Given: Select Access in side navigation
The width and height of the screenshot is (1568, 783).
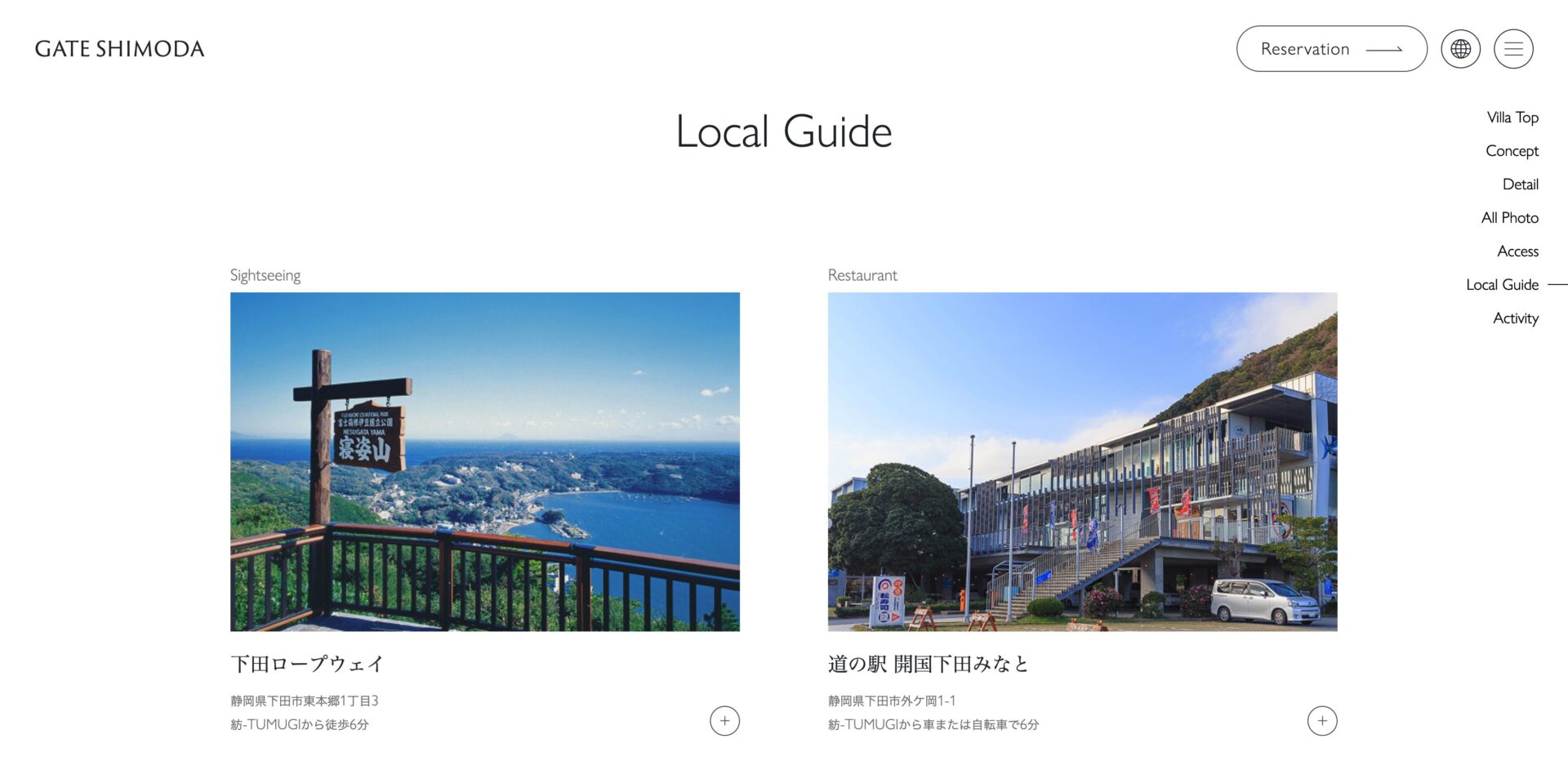Looking at the screenshot, I should [x=1517, y=251].
